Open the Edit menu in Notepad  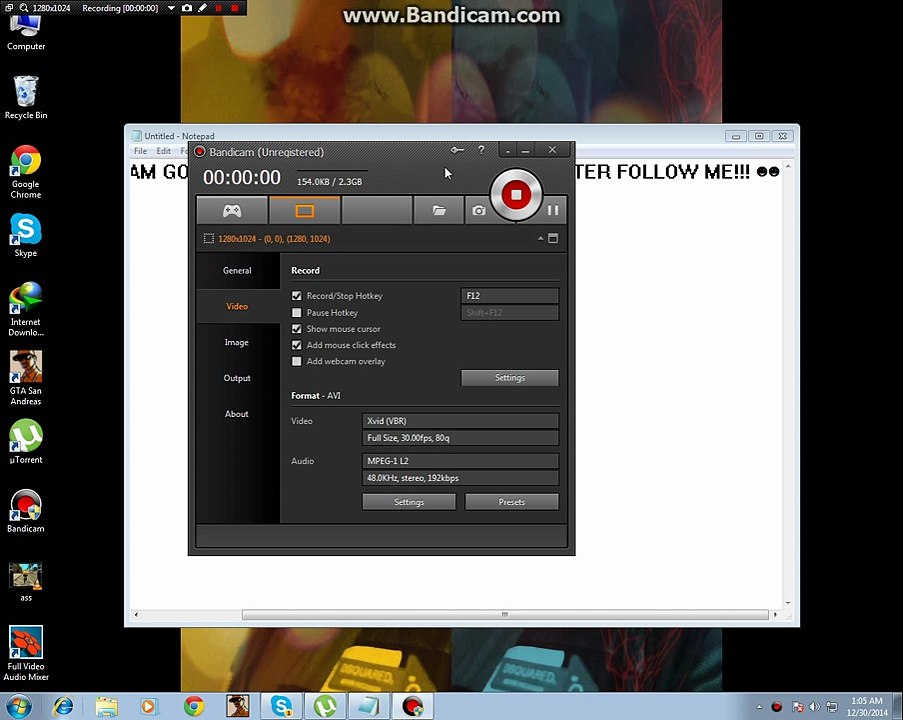coord(164,151)
